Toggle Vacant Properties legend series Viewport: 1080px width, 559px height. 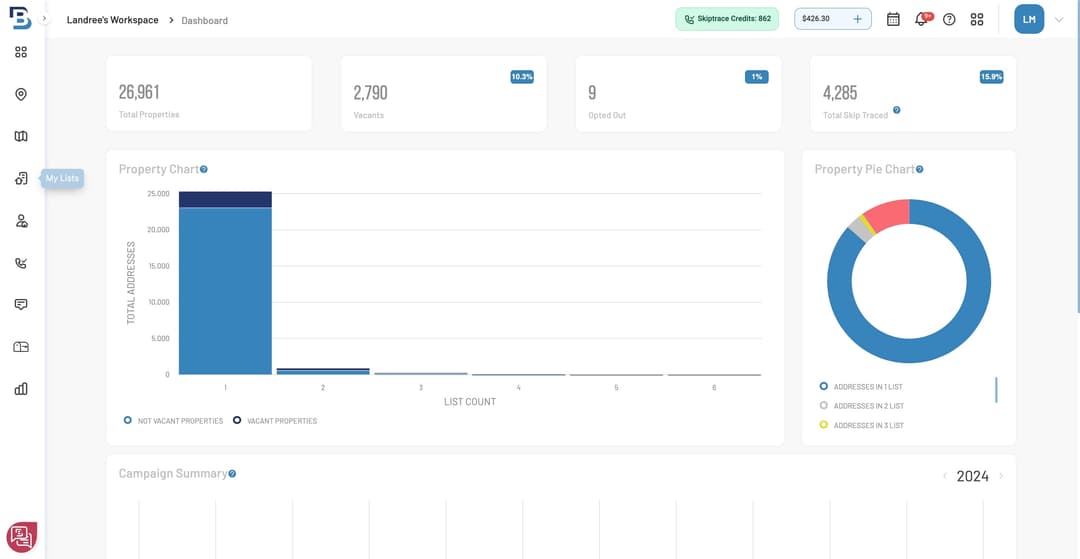275,421
